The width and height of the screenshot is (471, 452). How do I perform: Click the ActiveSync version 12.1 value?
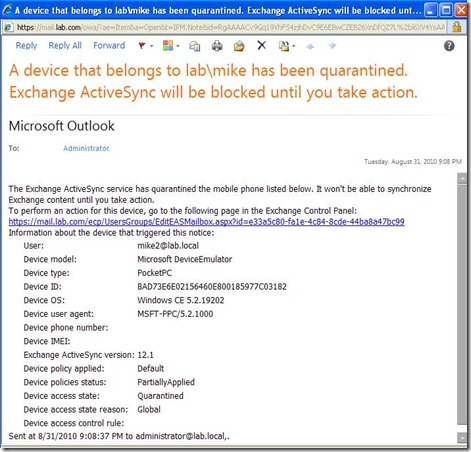[145, 355]
